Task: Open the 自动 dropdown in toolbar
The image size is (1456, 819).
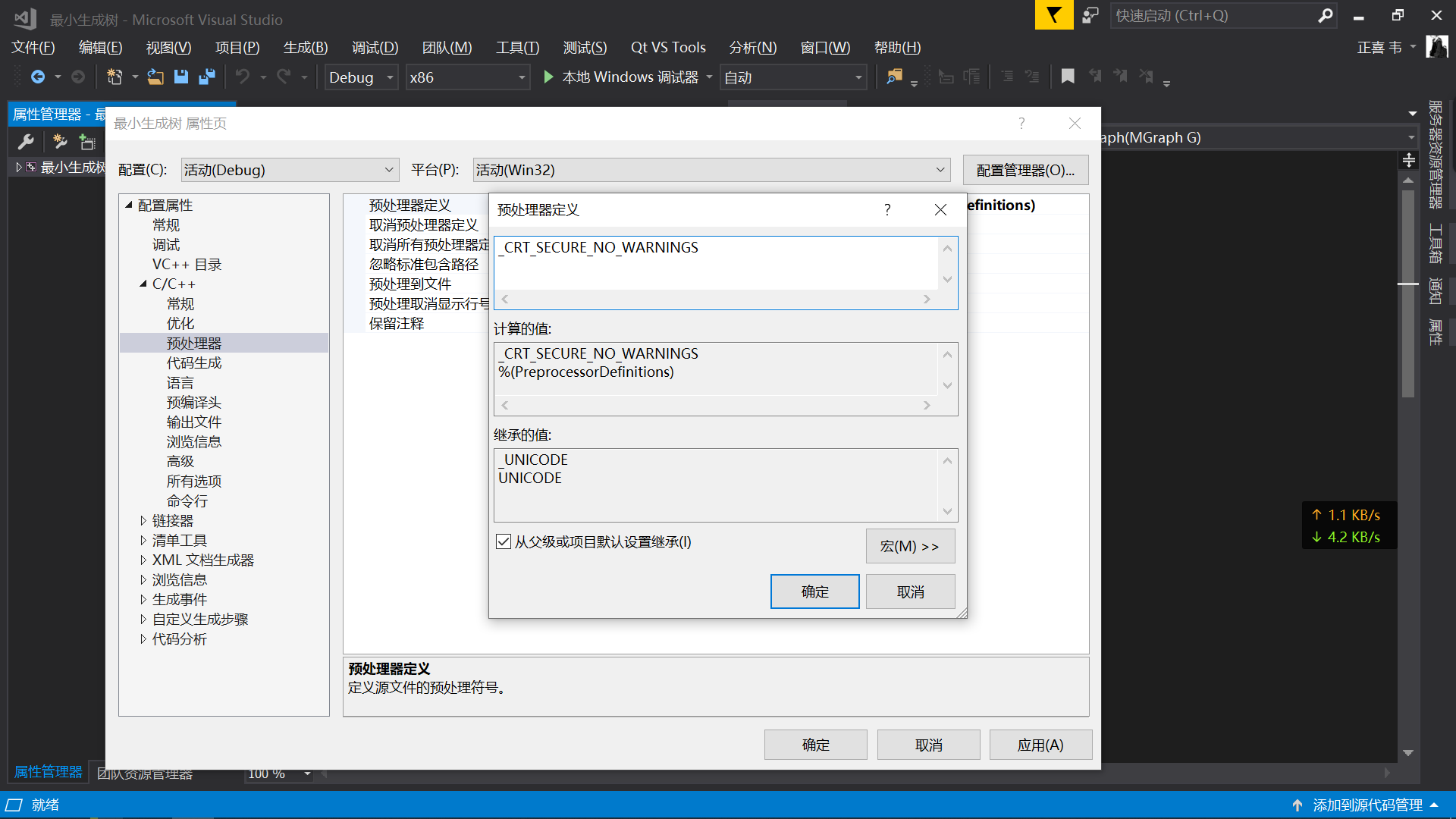Action: coord(793,77)
